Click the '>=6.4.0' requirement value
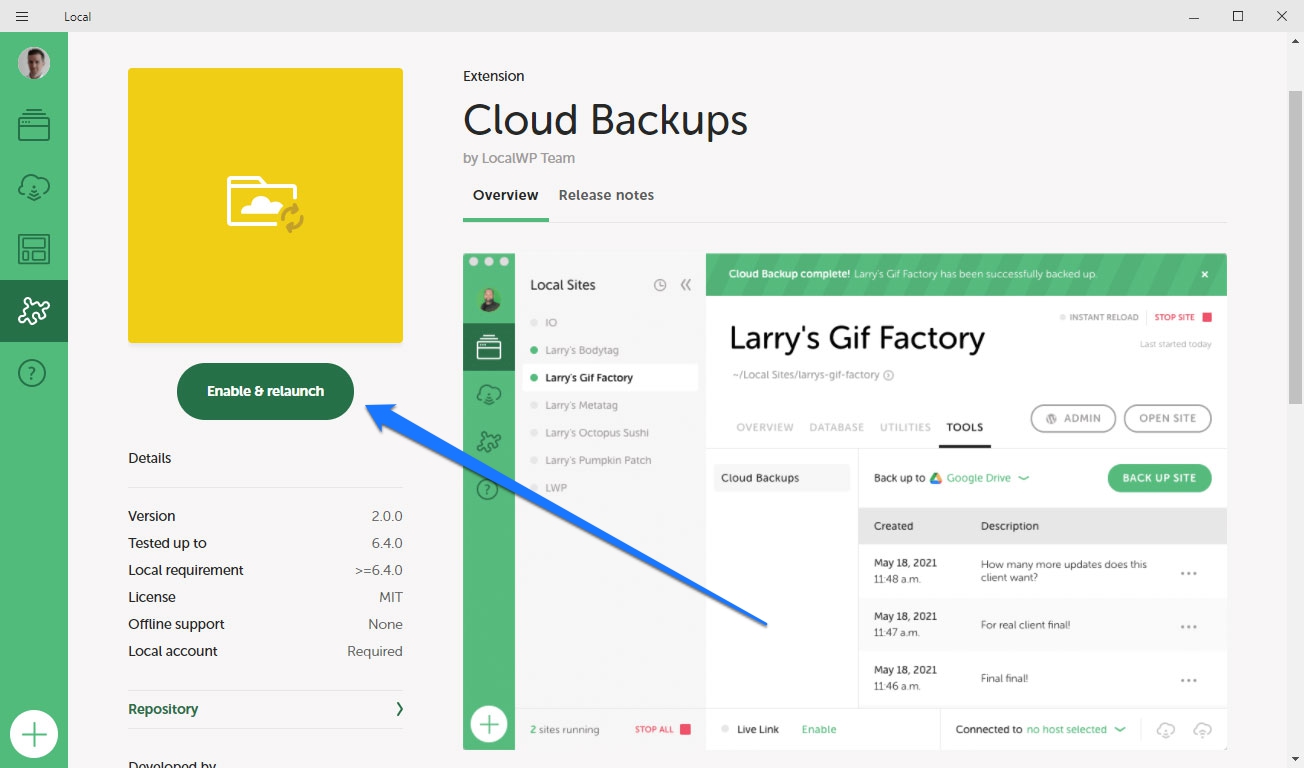Viewport: 1304px width, 768px height. (x=378, y=570)
